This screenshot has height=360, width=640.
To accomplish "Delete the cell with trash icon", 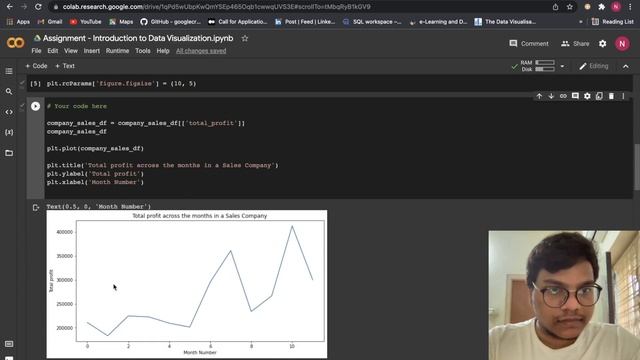I will coord(611,96).
